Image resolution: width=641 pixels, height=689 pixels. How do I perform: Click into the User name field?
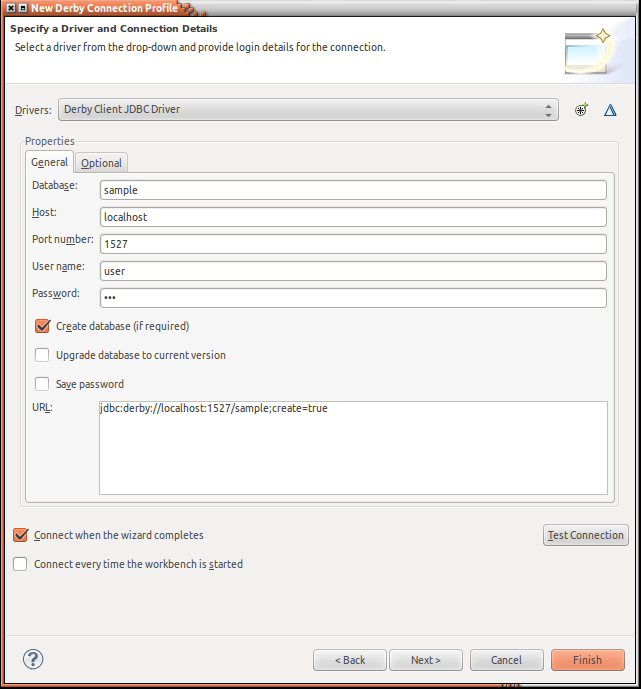[x=353, y=271]
